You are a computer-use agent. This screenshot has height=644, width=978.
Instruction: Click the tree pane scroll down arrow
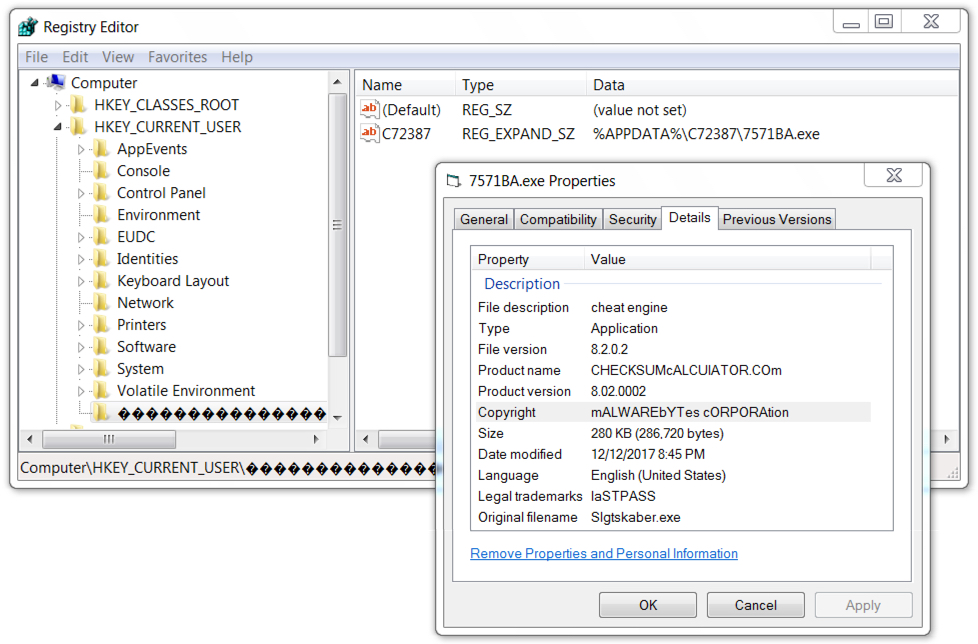(x=337, y=418)
